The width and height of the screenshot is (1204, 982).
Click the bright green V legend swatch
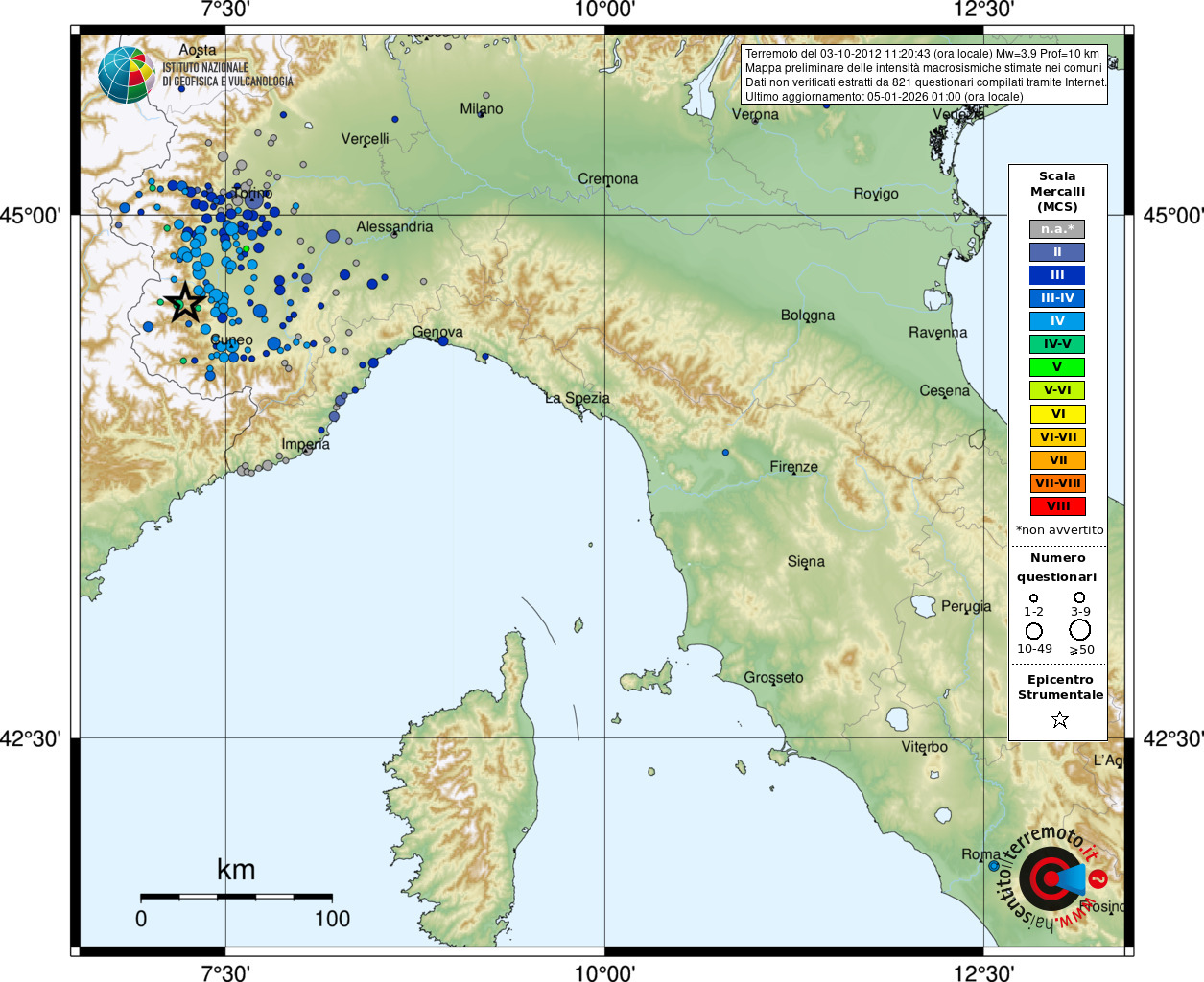1057,367
